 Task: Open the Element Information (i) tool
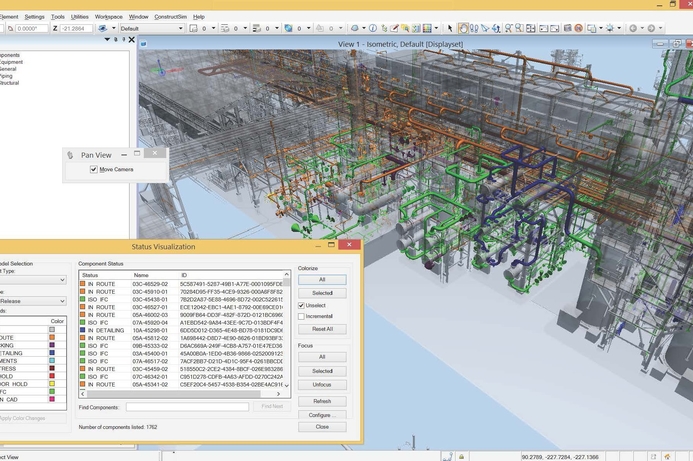point(373,28)
